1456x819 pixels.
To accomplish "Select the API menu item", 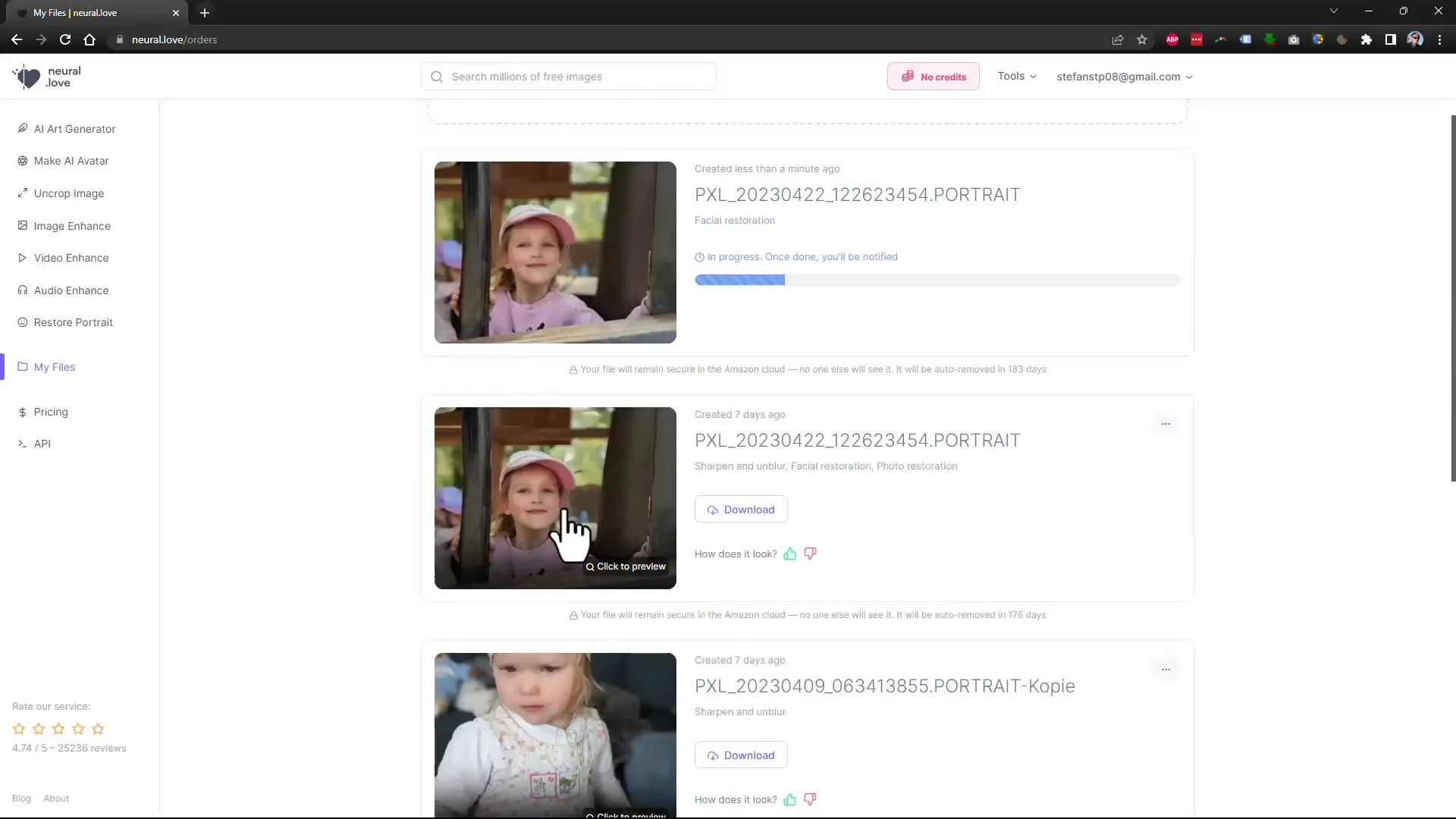I will [x=42, y=443].
